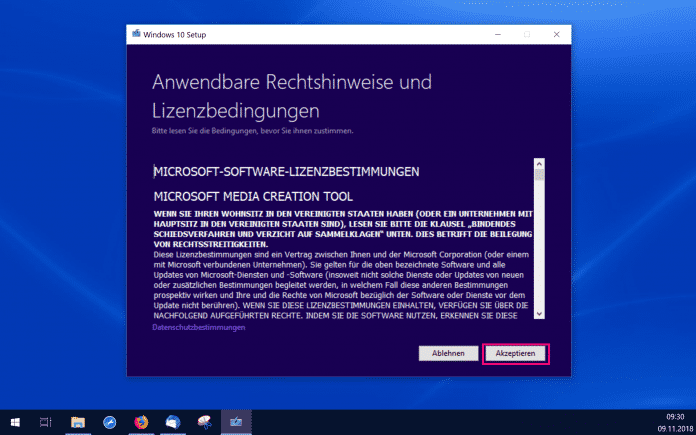Select the Windows 10 Setup taskbar icon

coord(237,422)
